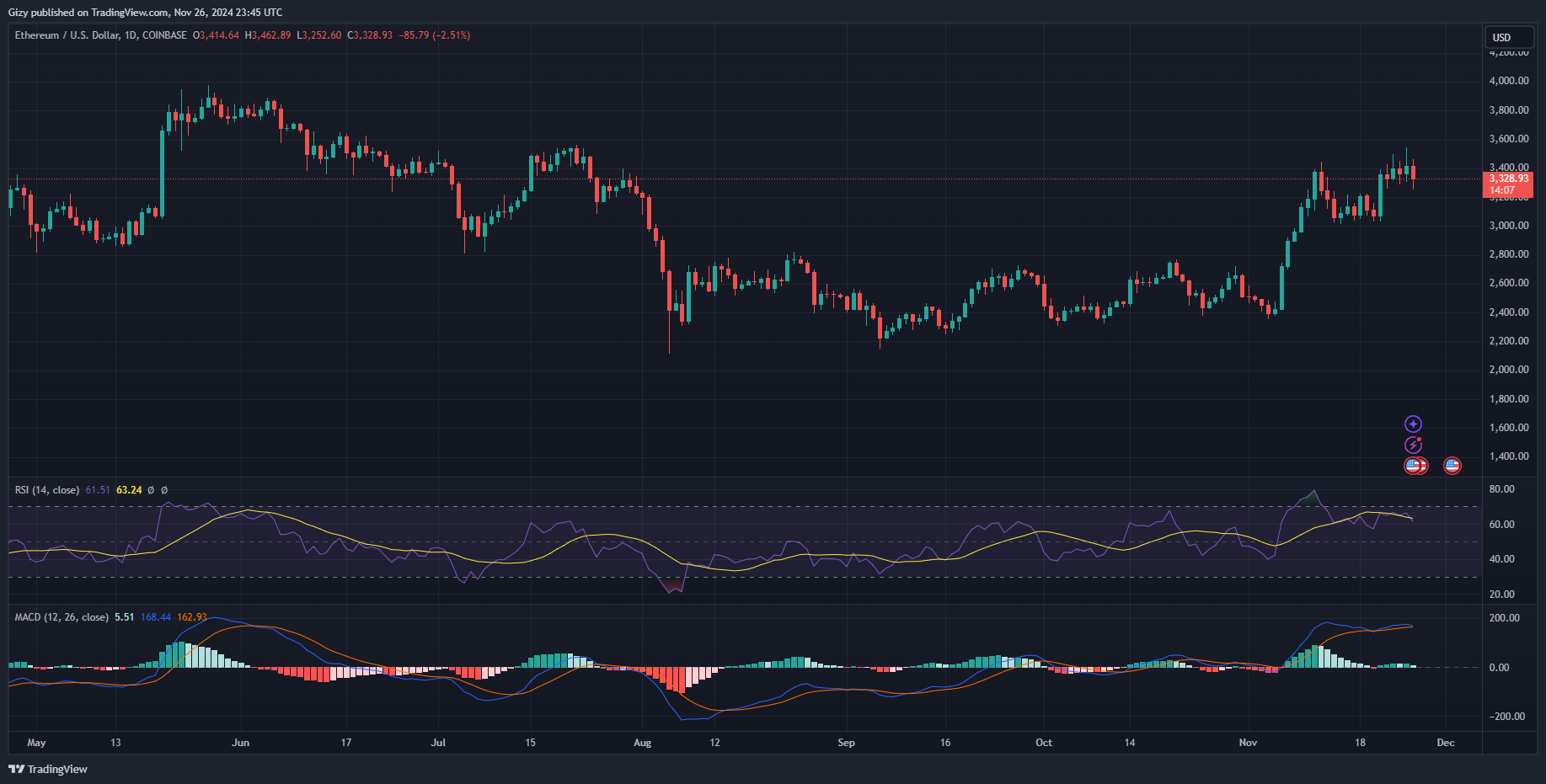This screenshot has height=784, width=1546.
Task: Click the purple star event marker icon
Action: (1413, 424)
